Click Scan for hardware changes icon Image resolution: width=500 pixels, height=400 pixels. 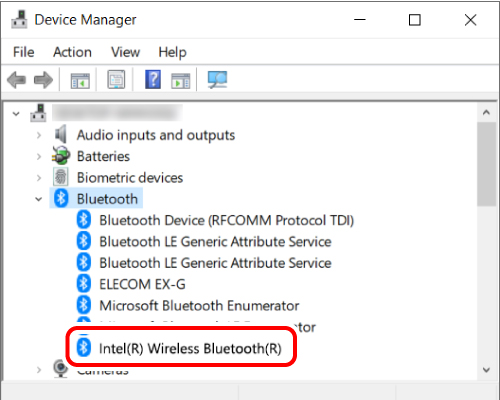tap(217, 80)
